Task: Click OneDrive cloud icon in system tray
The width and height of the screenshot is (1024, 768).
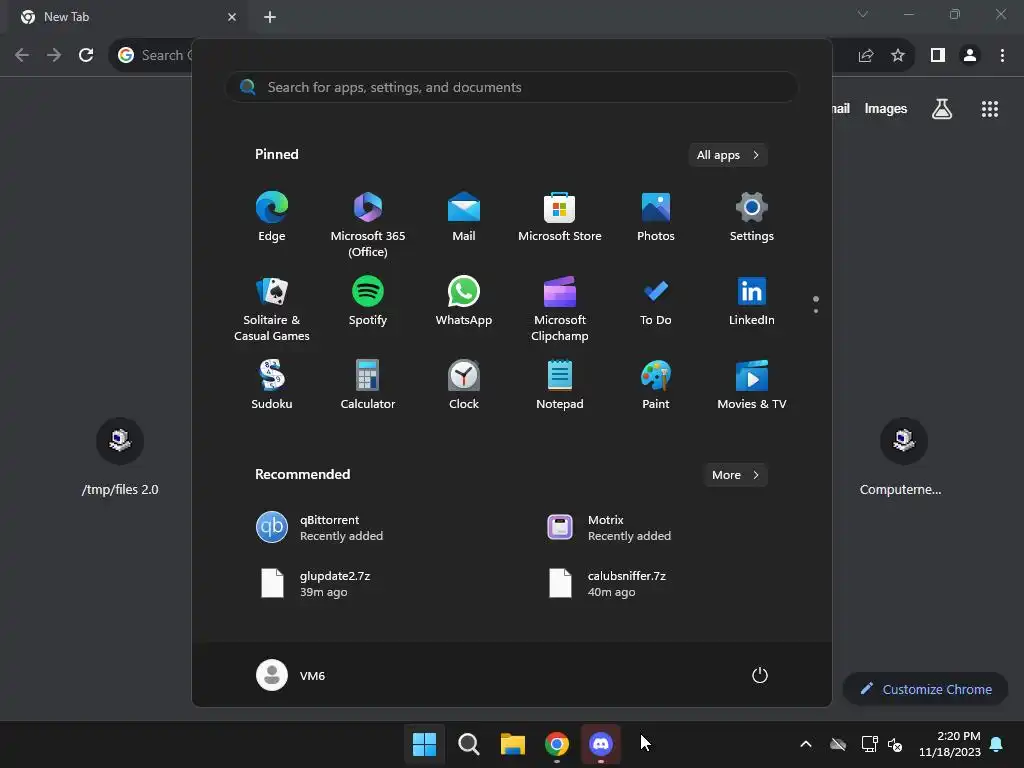Action: [x=838, y=744]
